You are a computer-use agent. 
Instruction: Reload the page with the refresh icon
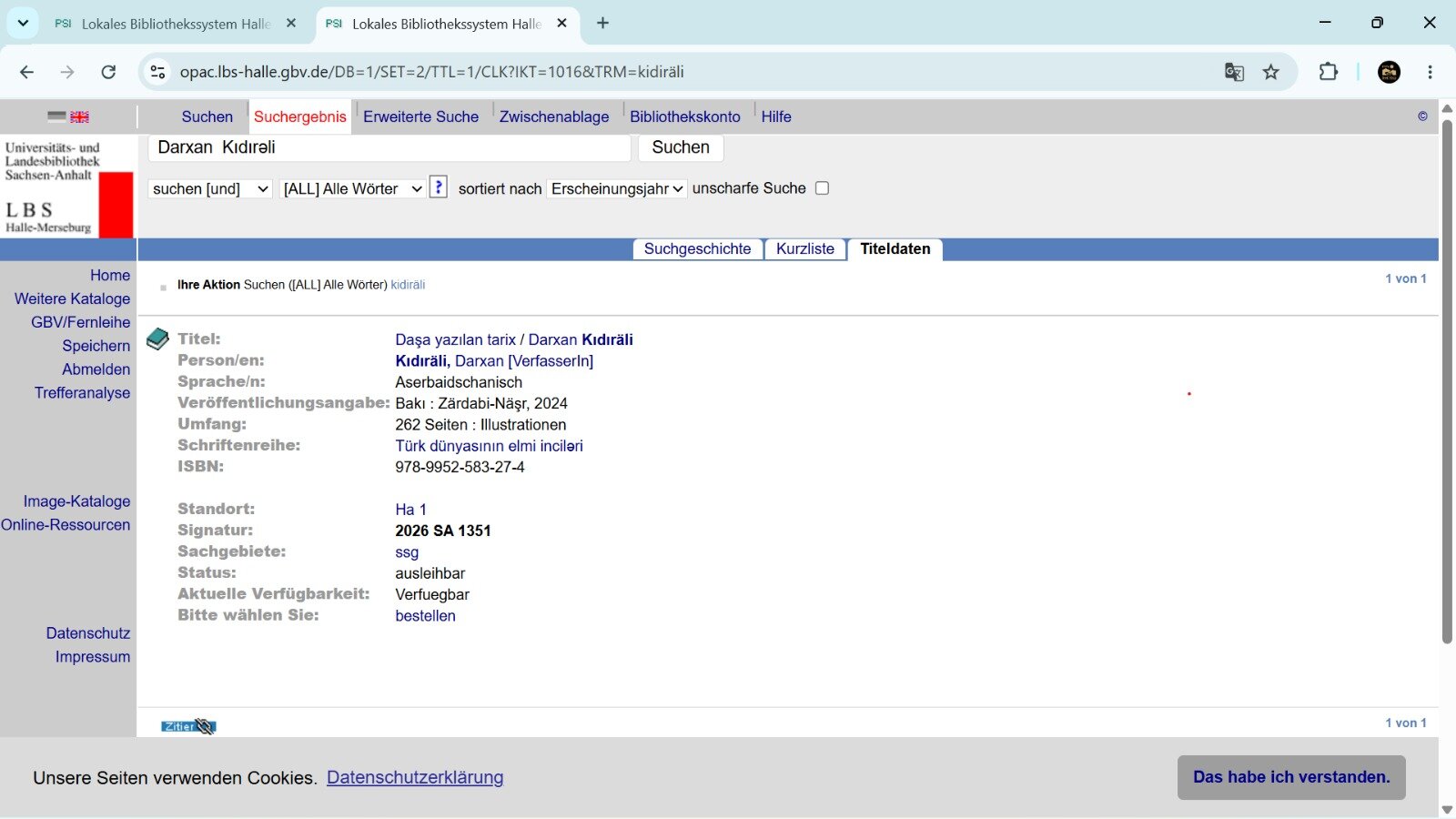108,72
